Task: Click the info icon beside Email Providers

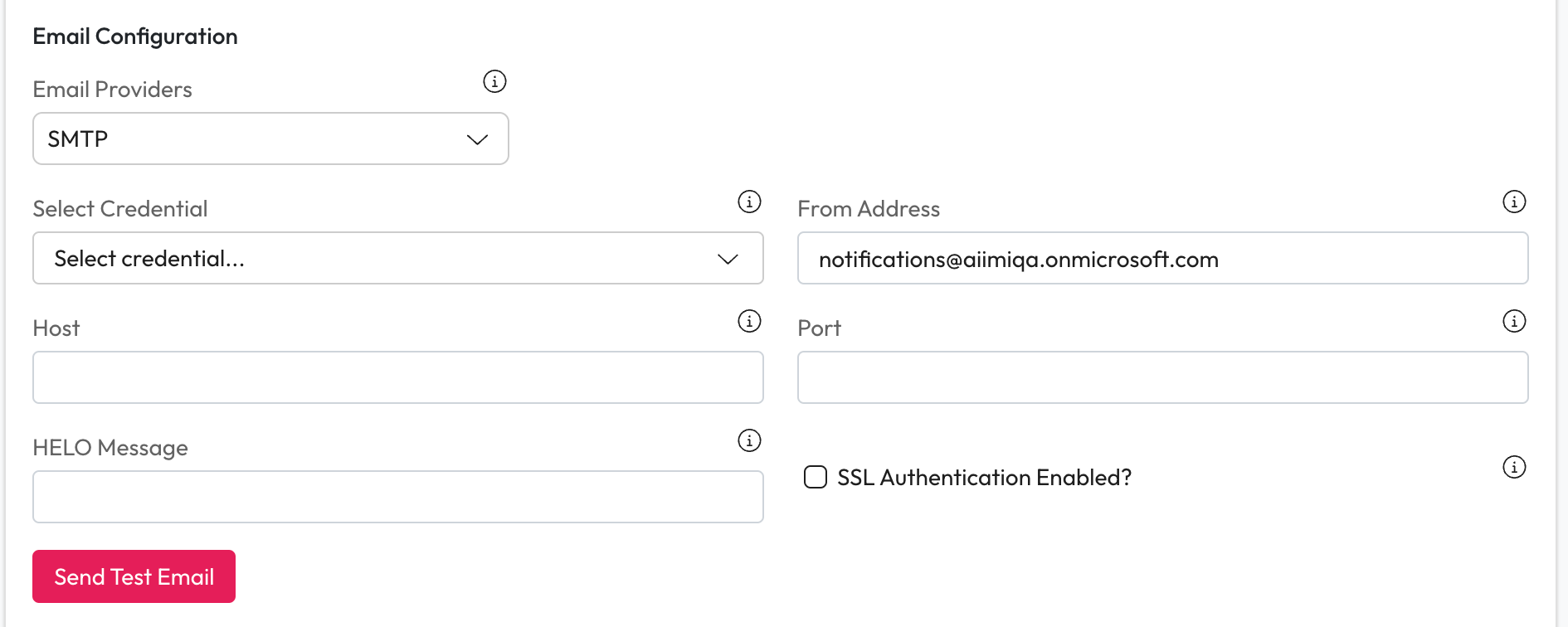Action: [494, 81]
